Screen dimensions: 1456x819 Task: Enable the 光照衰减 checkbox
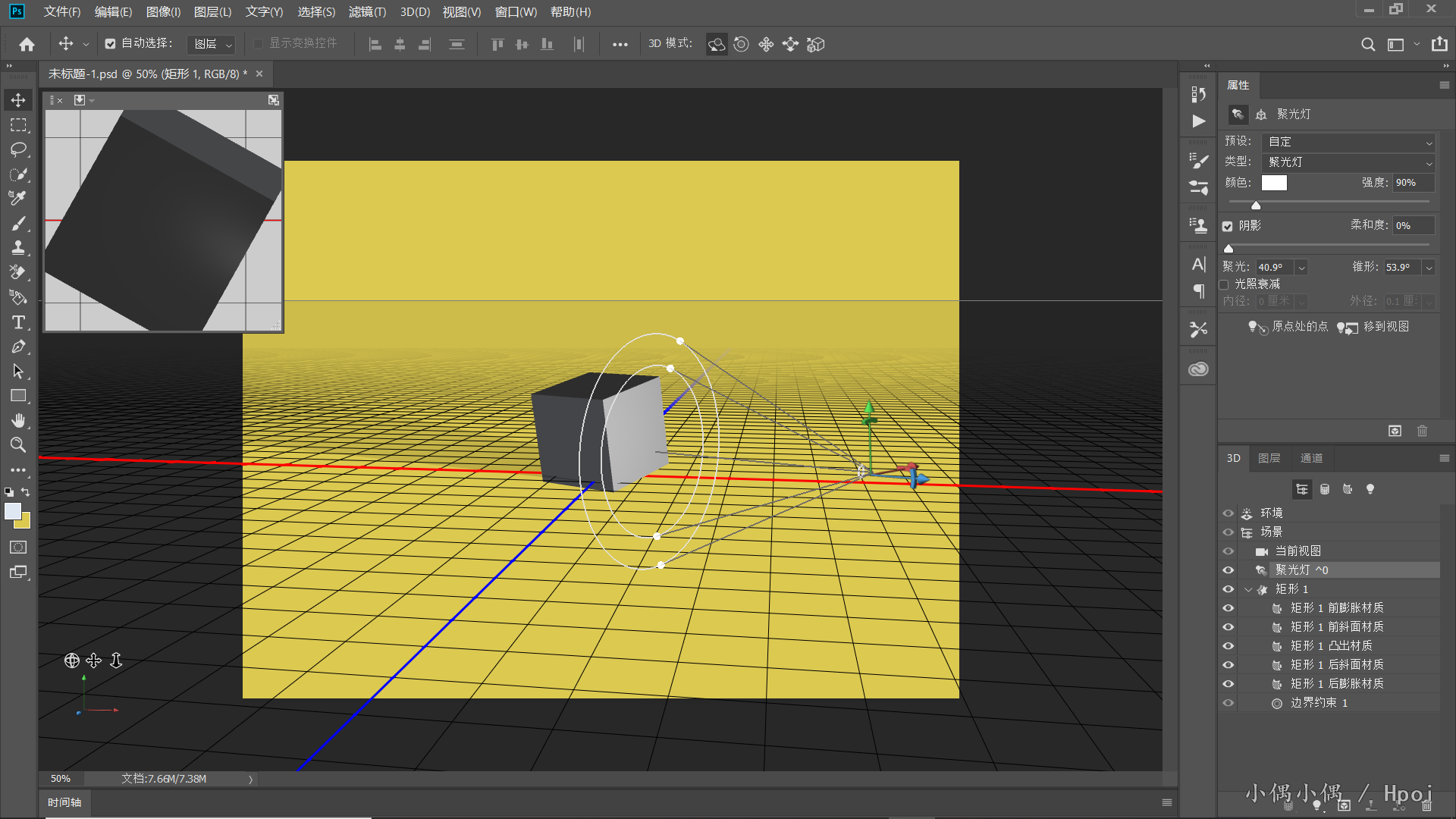1224,284
